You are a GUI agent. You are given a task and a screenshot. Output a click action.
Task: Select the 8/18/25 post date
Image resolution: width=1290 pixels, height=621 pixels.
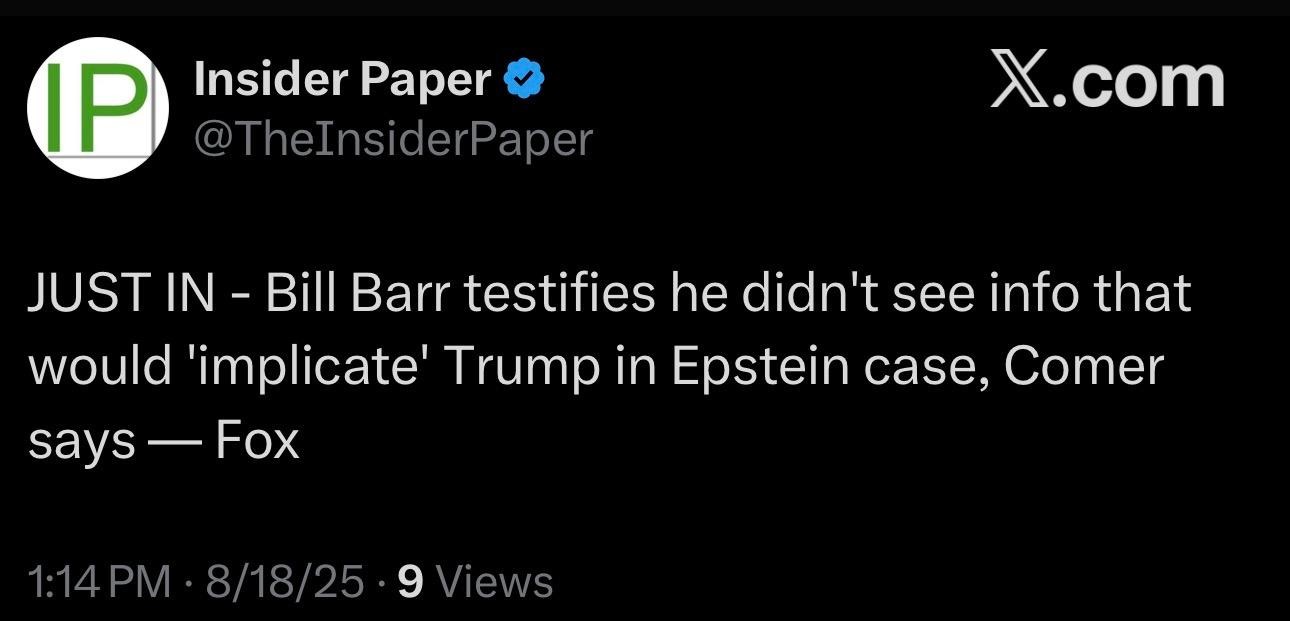[285, 581]
